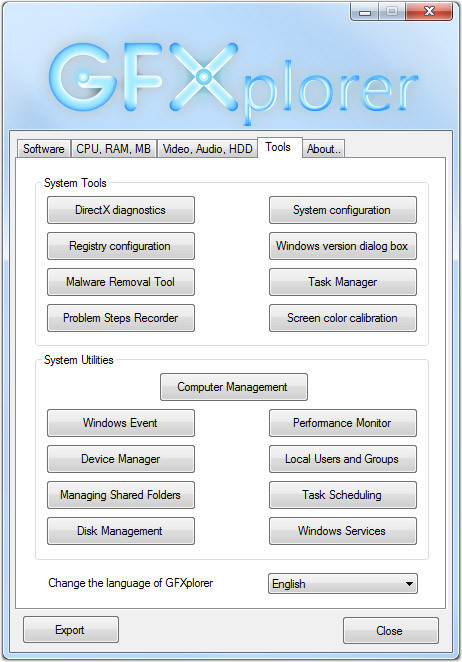Open Computer Management
The image size is (462, 662).
234,387
